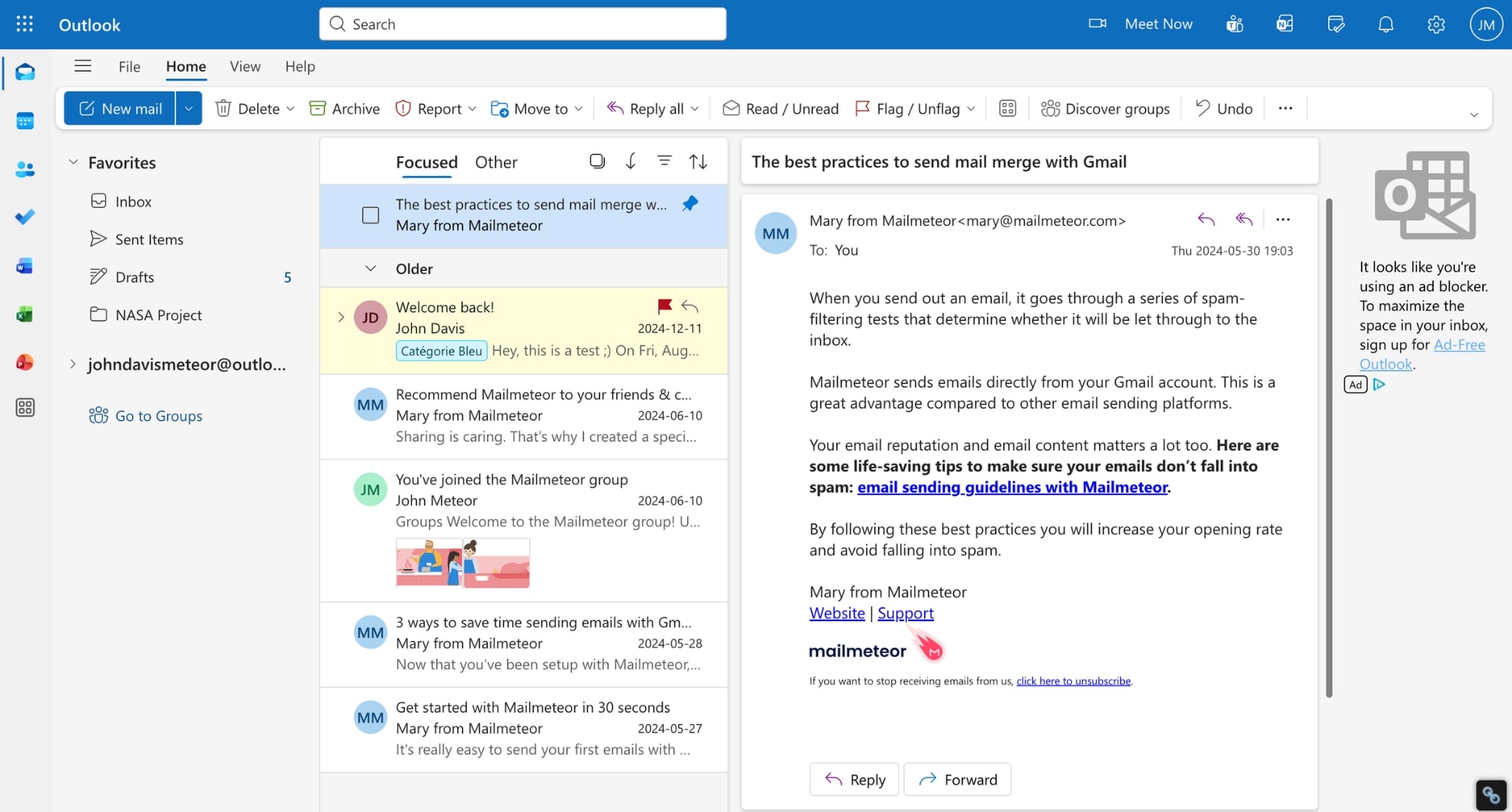The image size is (1512, 812).
Task: Open the People app in the sidebar
Action: point(26,169)
